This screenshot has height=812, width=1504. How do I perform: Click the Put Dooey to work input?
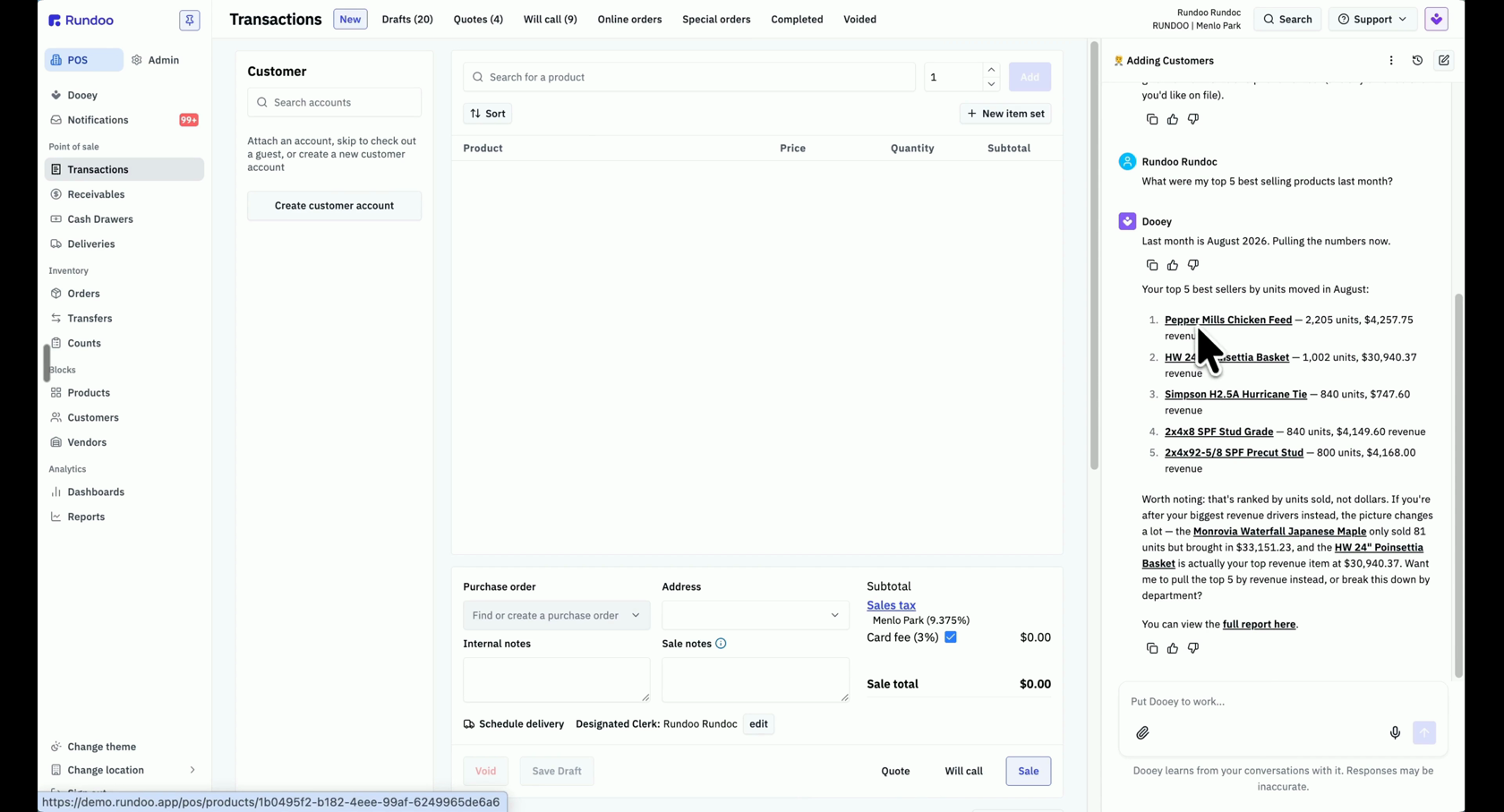[1283, 702]
